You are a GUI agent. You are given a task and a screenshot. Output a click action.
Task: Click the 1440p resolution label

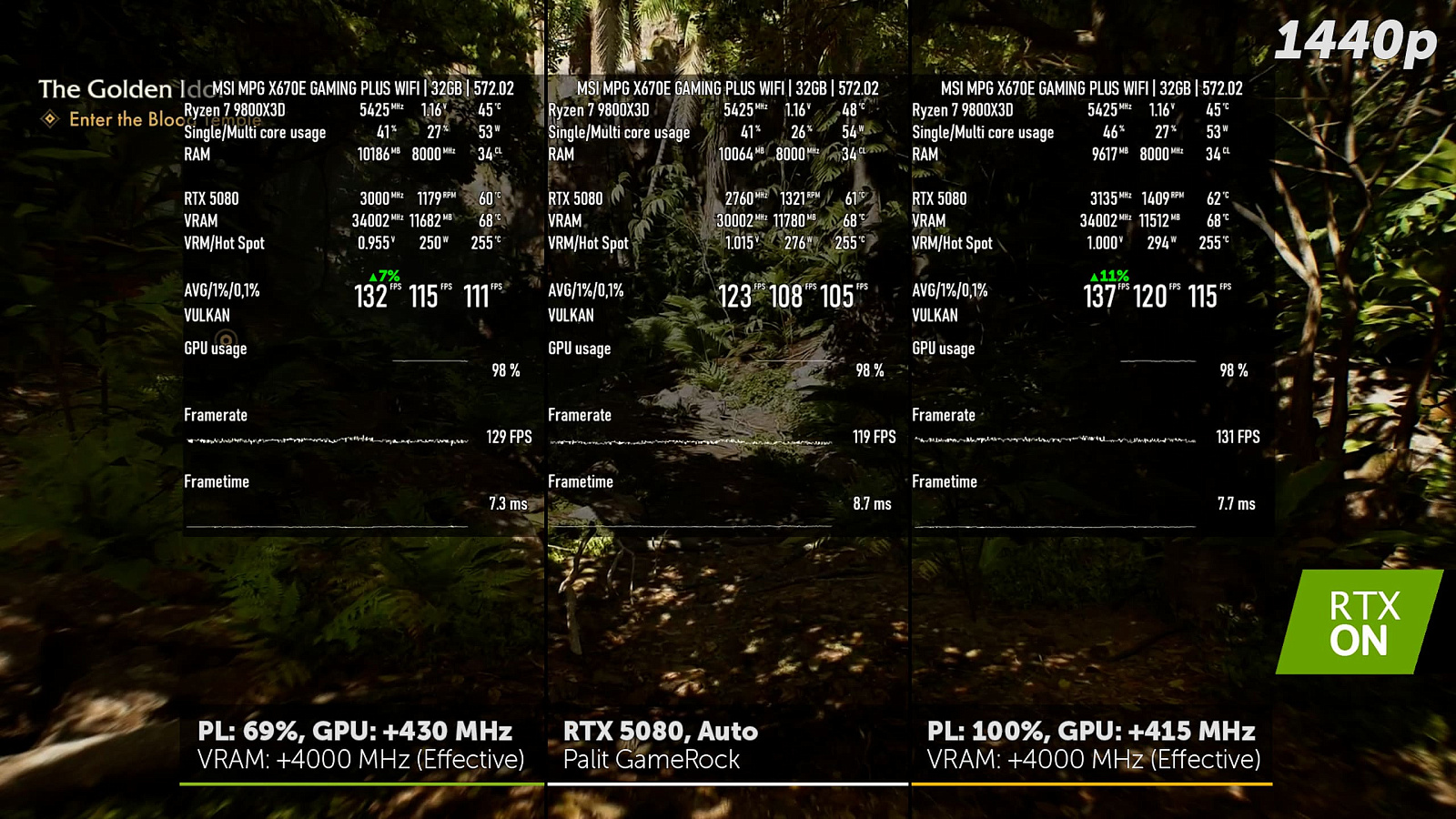[1355, 42]
